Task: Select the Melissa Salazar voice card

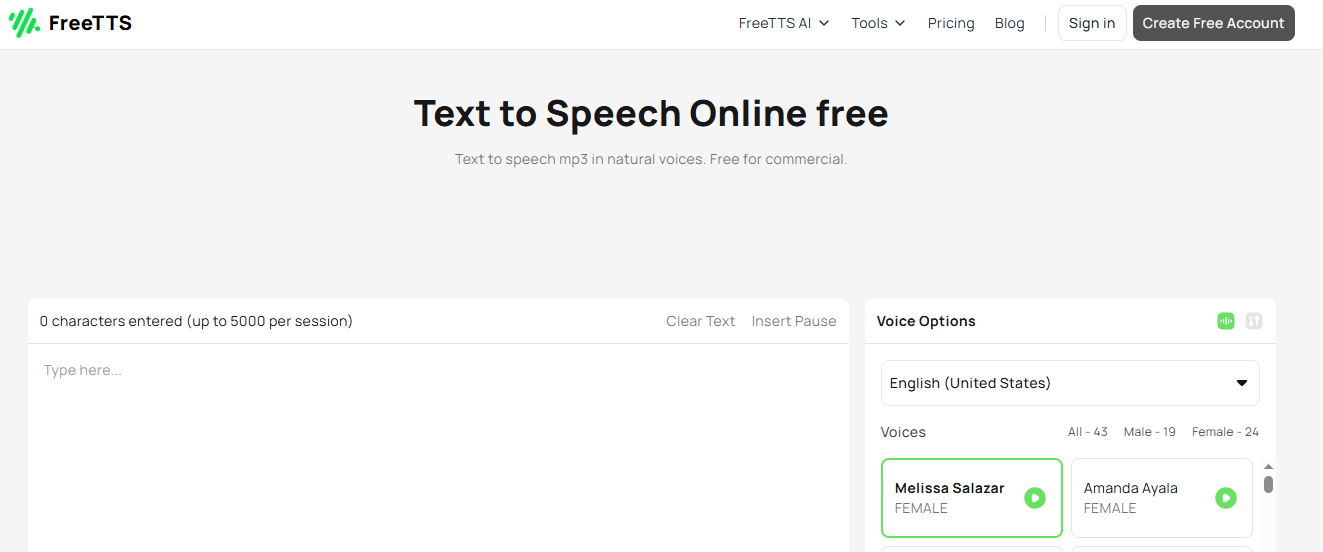Action: [x=972, y=498]
